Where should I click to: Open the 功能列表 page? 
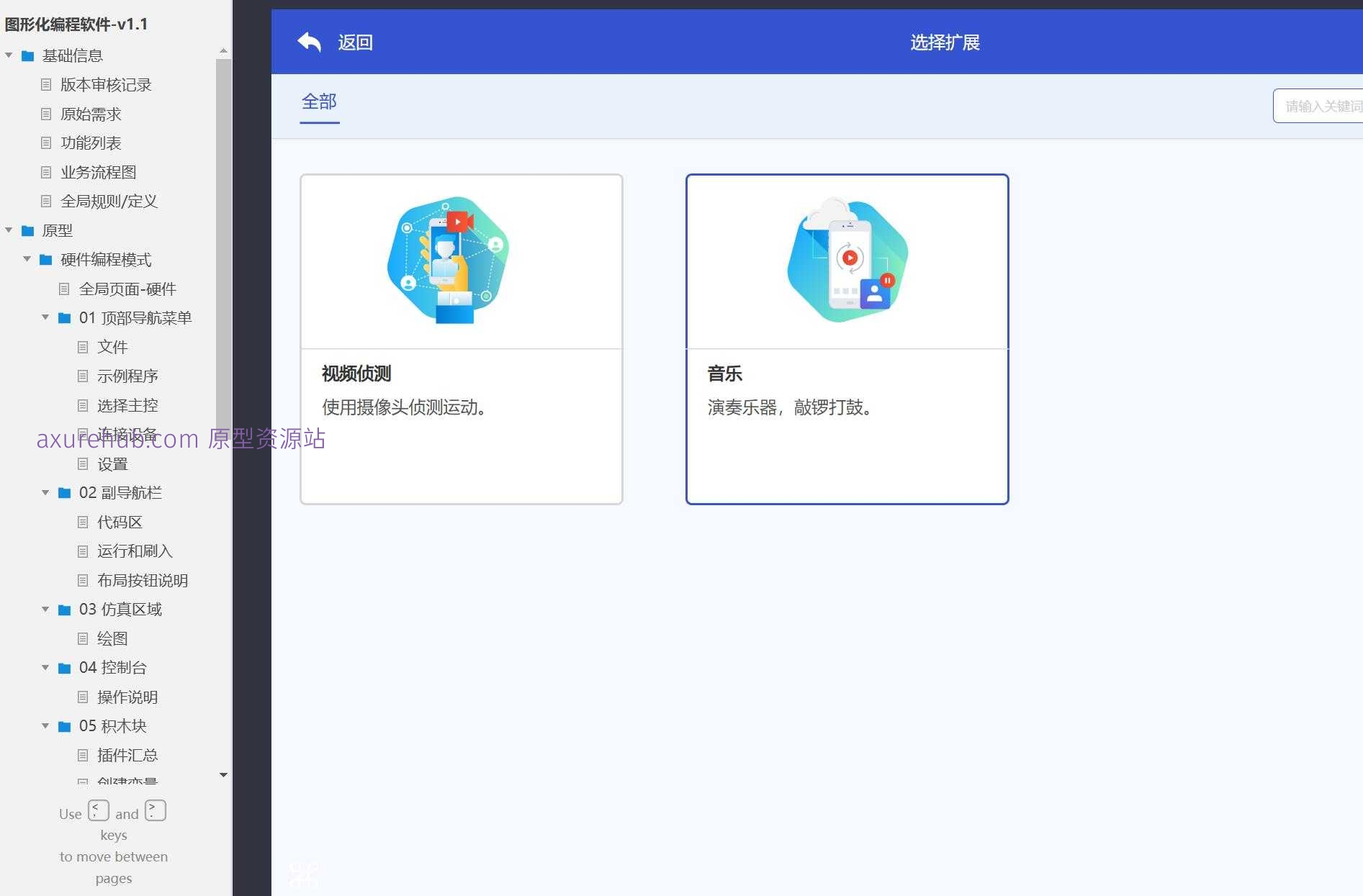pyautogui.click(x=91, y=142)
